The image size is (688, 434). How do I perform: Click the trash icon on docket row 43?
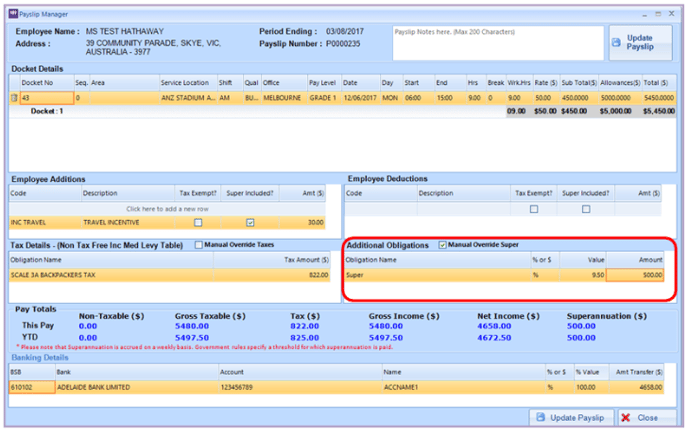coord(14,98)
